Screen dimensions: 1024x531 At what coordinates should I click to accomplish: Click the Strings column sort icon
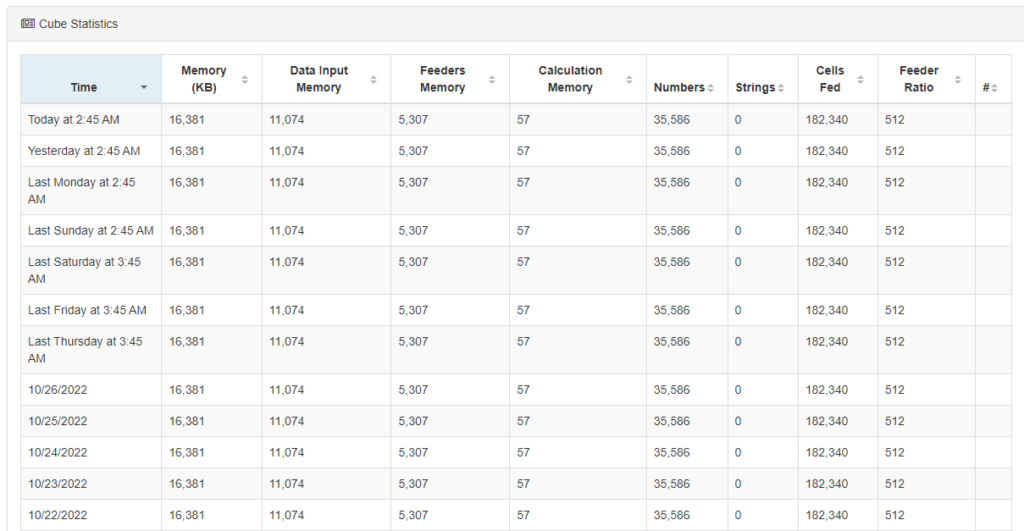[781, 88]
